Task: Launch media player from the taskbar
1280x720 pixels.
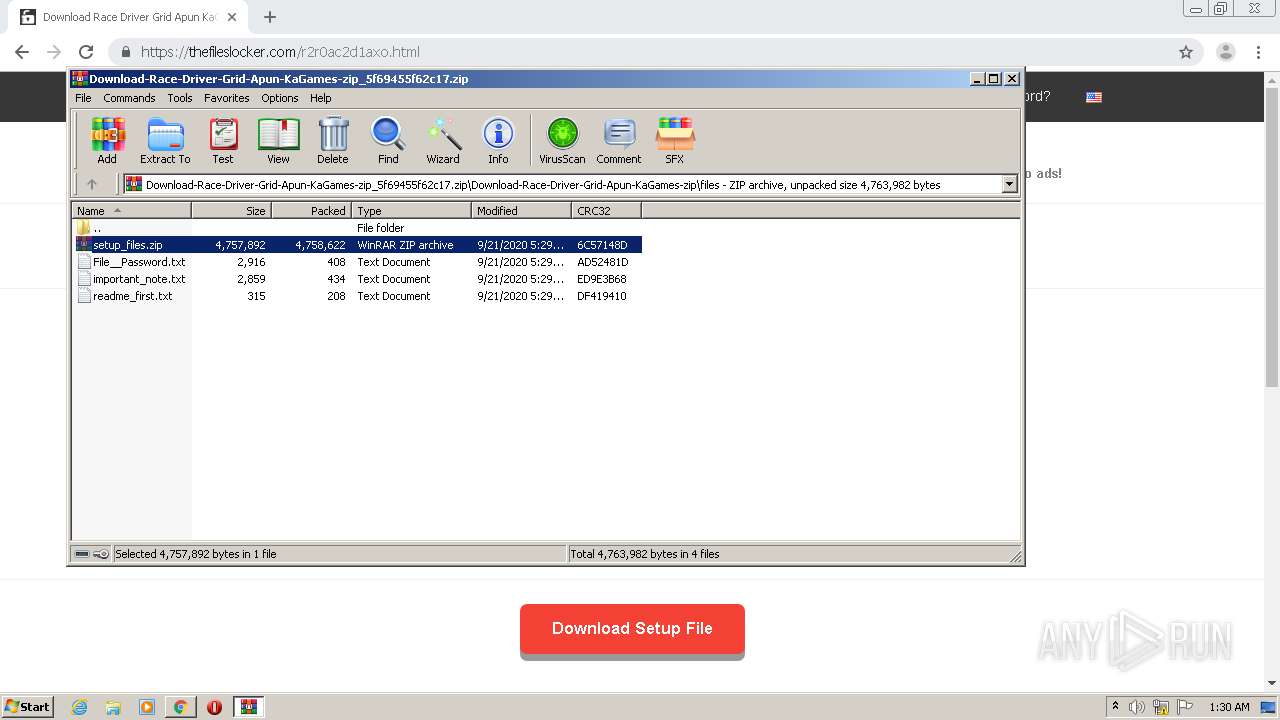Action: (x=147, y=707)
